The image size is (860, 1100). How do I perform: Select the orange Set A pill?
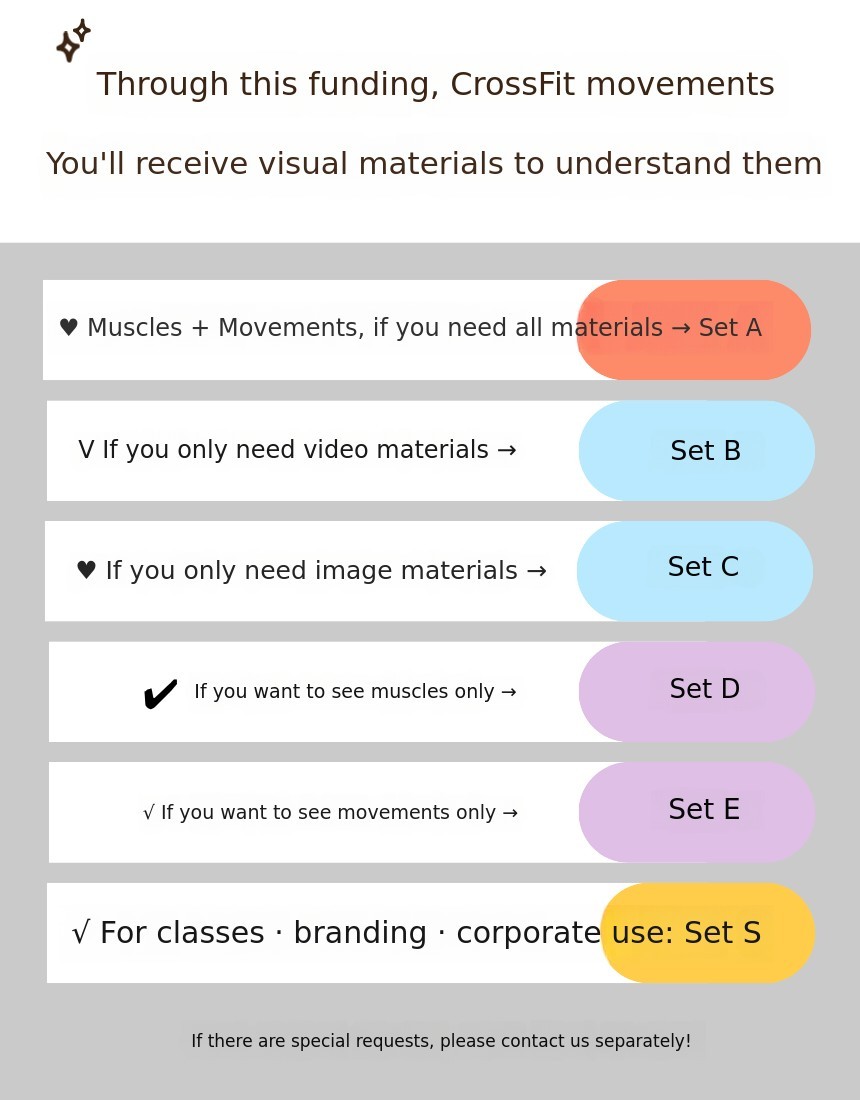point(694,329)
